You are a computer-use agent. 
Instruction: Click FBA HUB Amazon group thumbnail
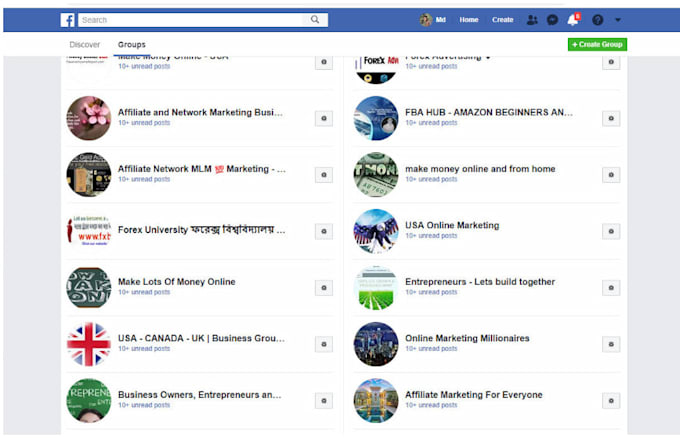pos(376,118)
